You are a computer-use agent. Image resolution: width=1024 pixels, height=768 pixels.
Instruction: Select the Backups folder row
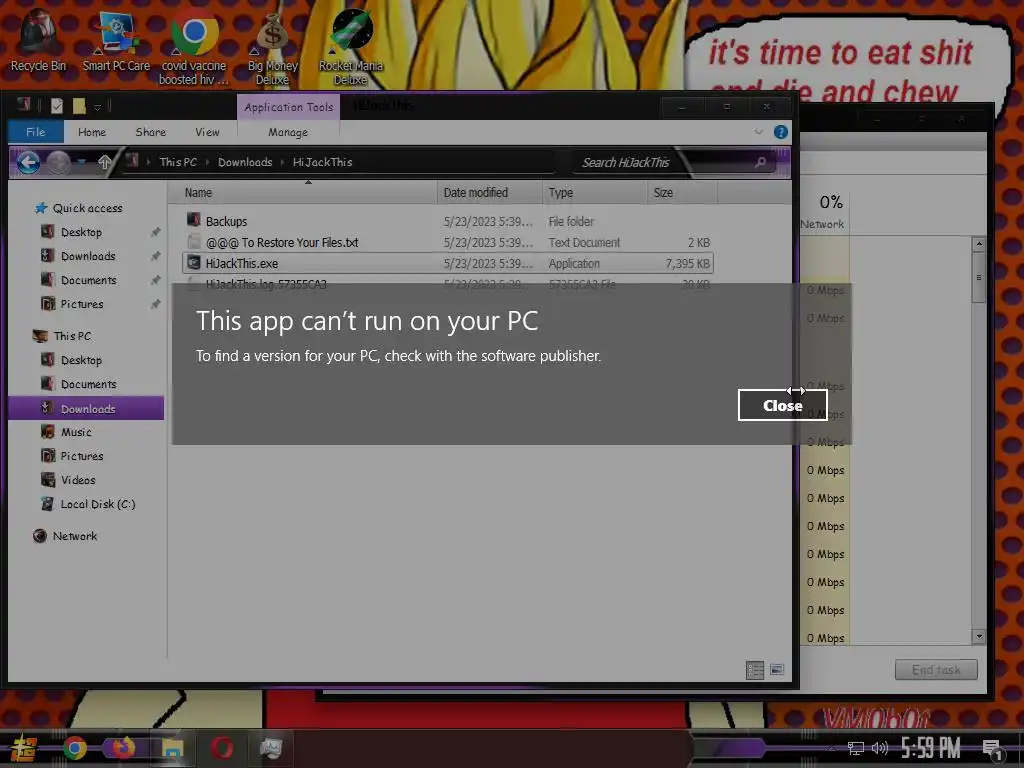(x=447, y=221)
